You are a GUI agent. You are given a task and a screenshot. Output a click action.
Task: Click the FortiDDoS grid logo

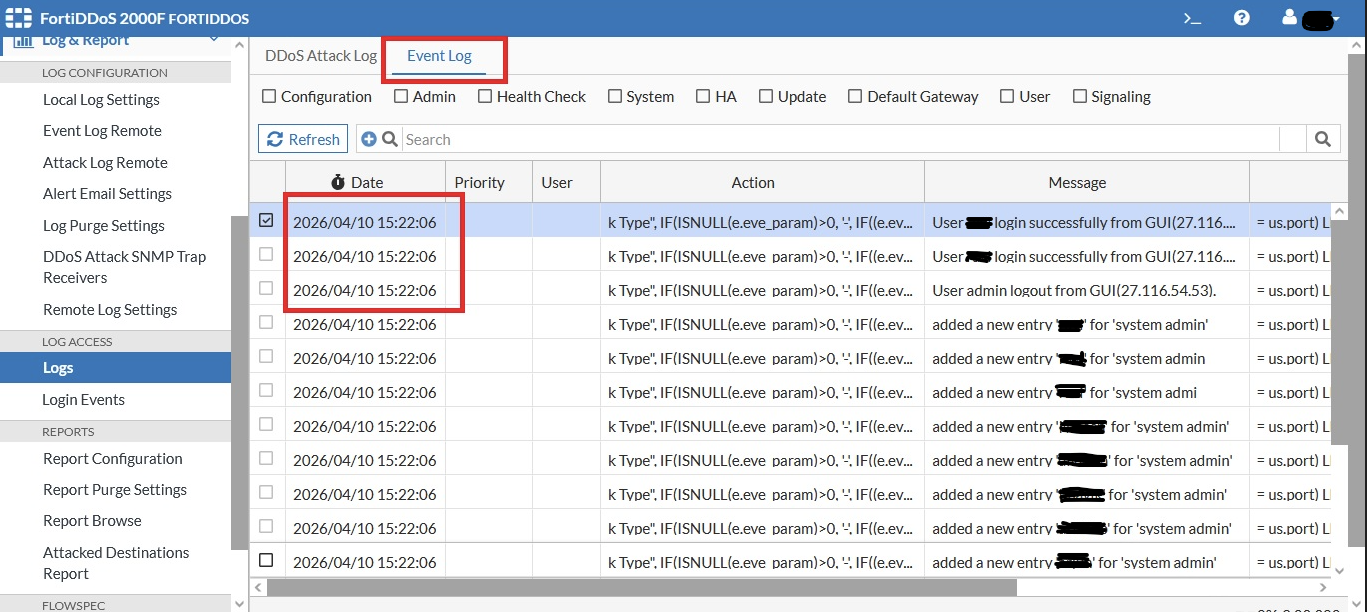tap(19, 18)
